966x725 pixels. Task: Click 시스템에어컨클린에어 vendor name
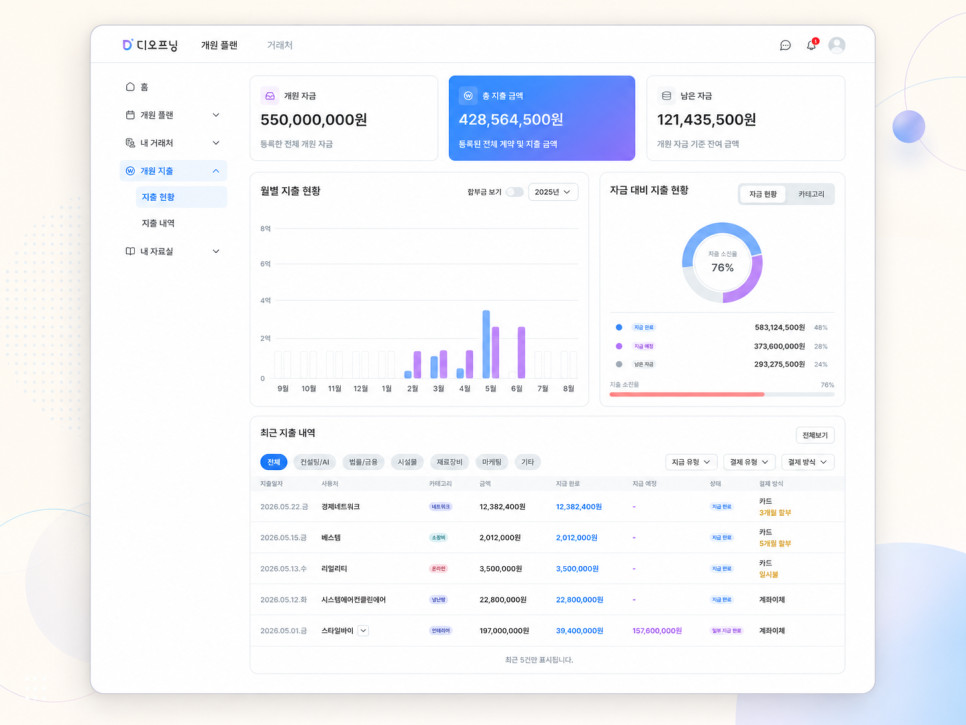pyautogui.click(x=354, y=599)
